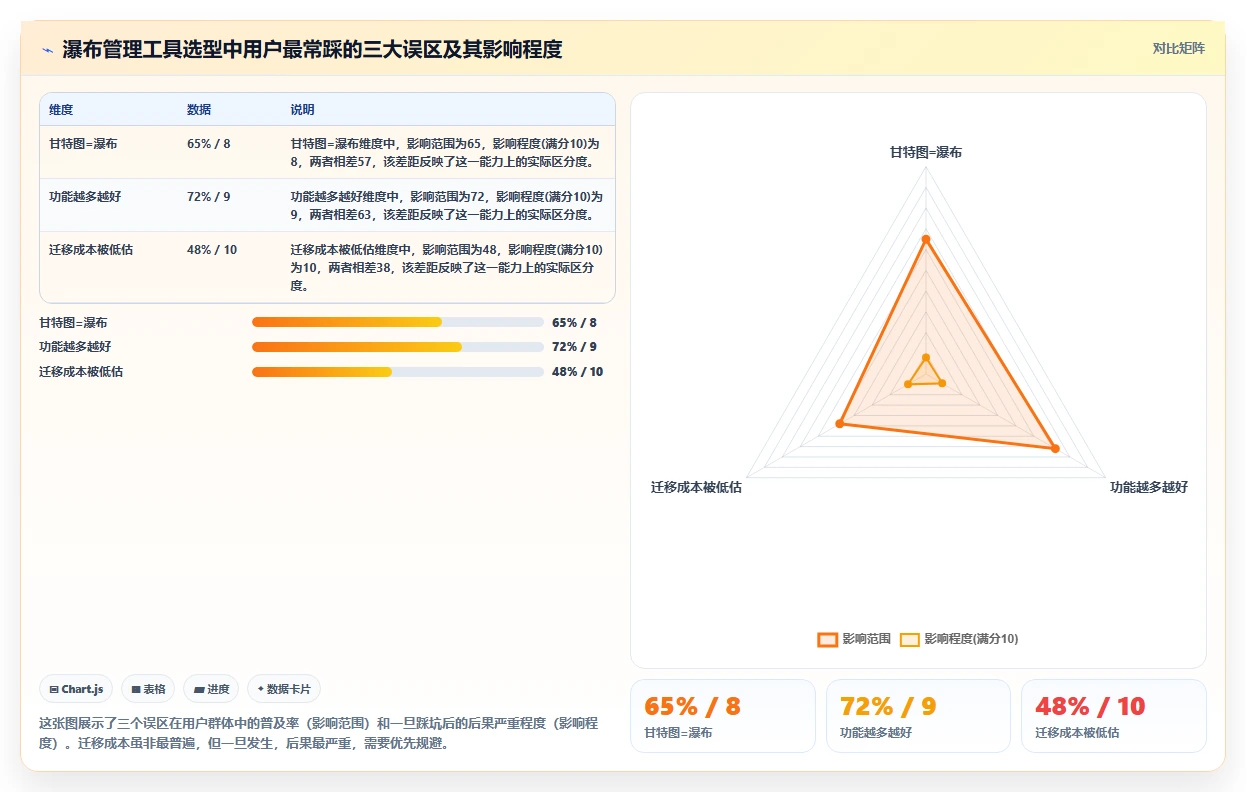This screenshot has width=1246, height=792.
Task: Click the 65% / 8 value beside progress bar
Action: coord(574,323)
